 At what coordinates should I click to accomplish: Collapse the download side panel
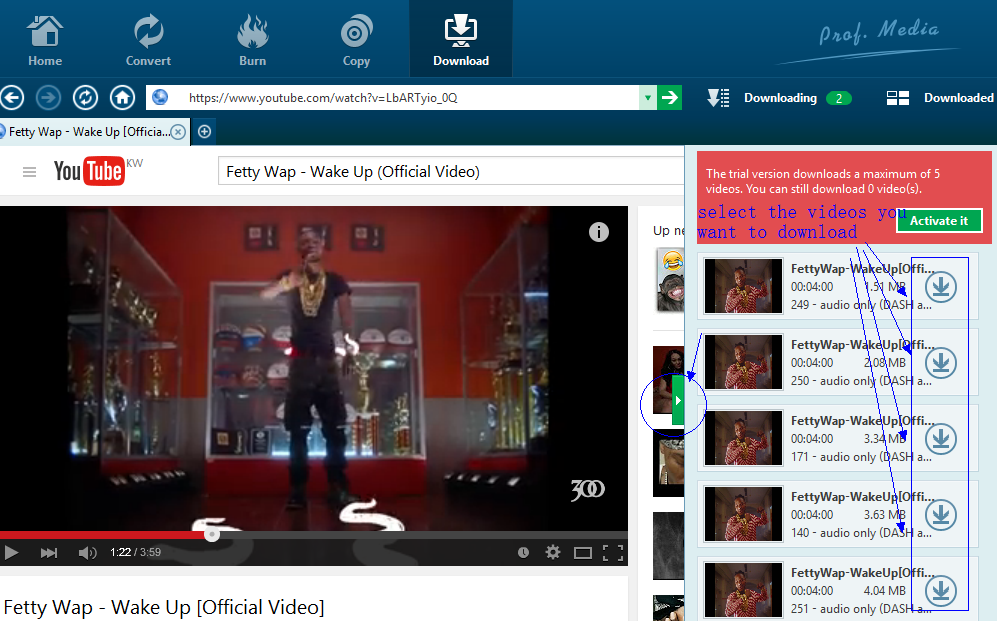pos(678,400)
